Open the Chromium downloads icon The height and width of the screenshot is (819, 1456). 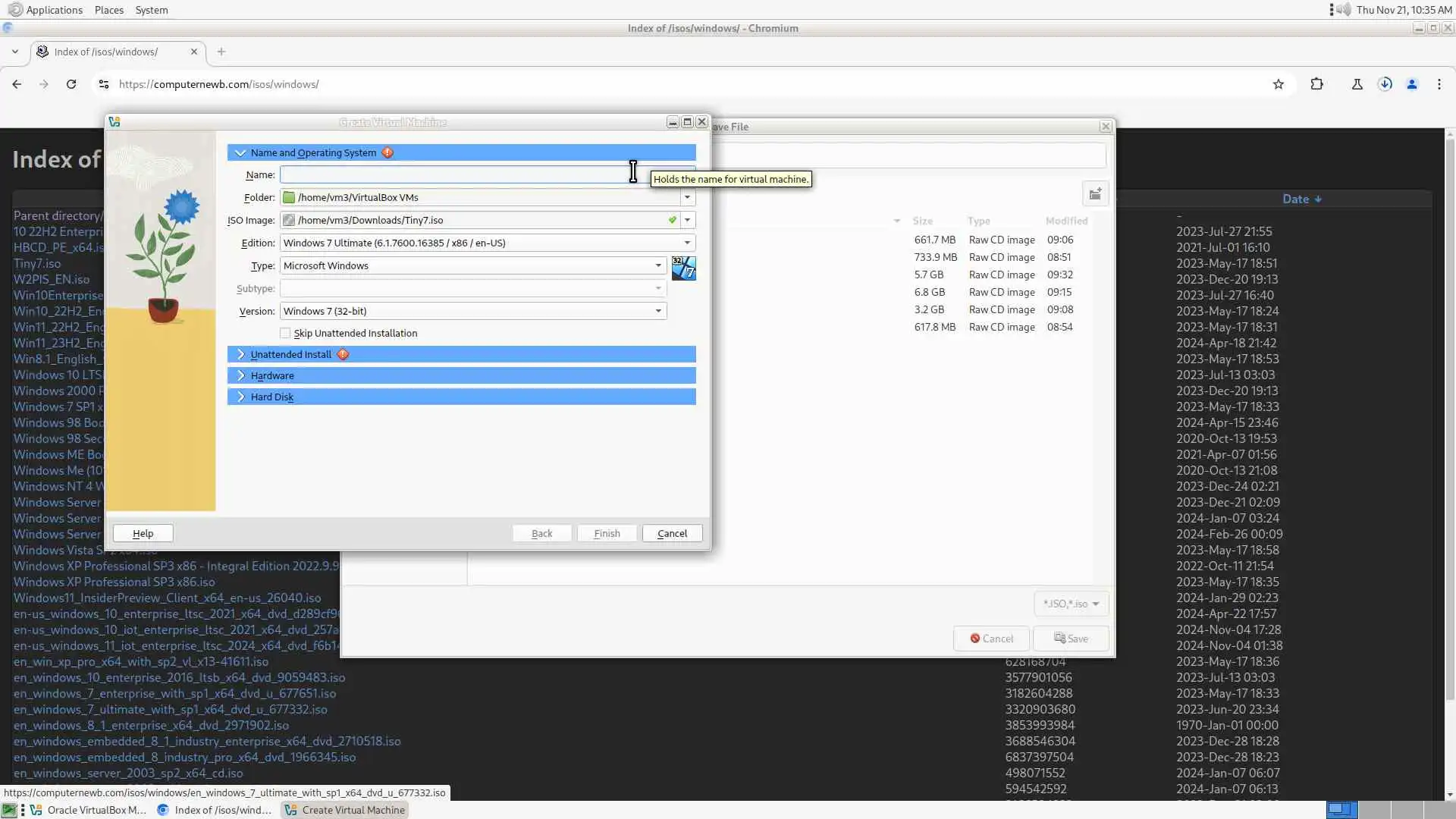1385,84
